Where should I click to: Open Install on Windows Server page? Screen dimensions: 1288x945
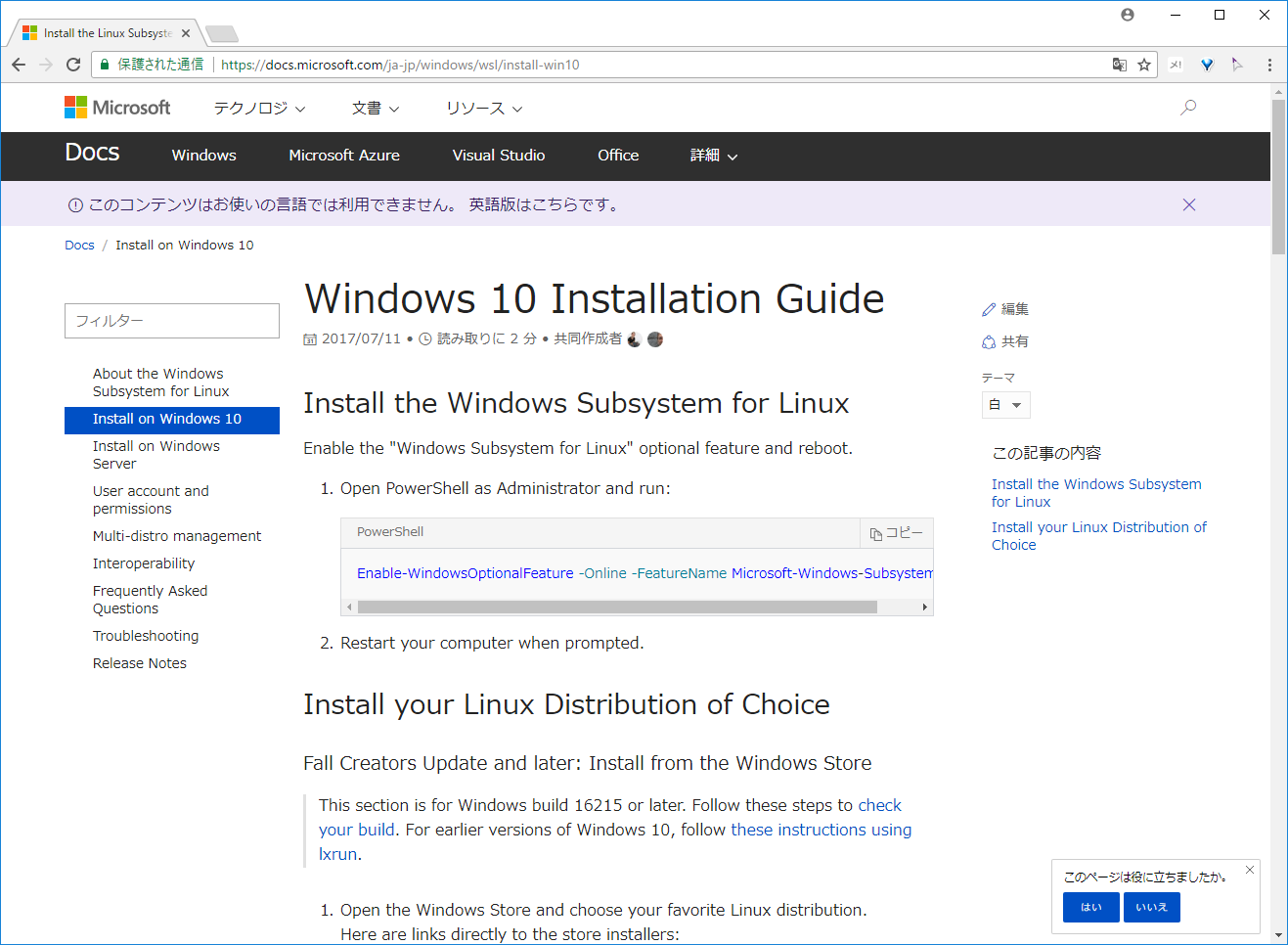click(156, 455)
